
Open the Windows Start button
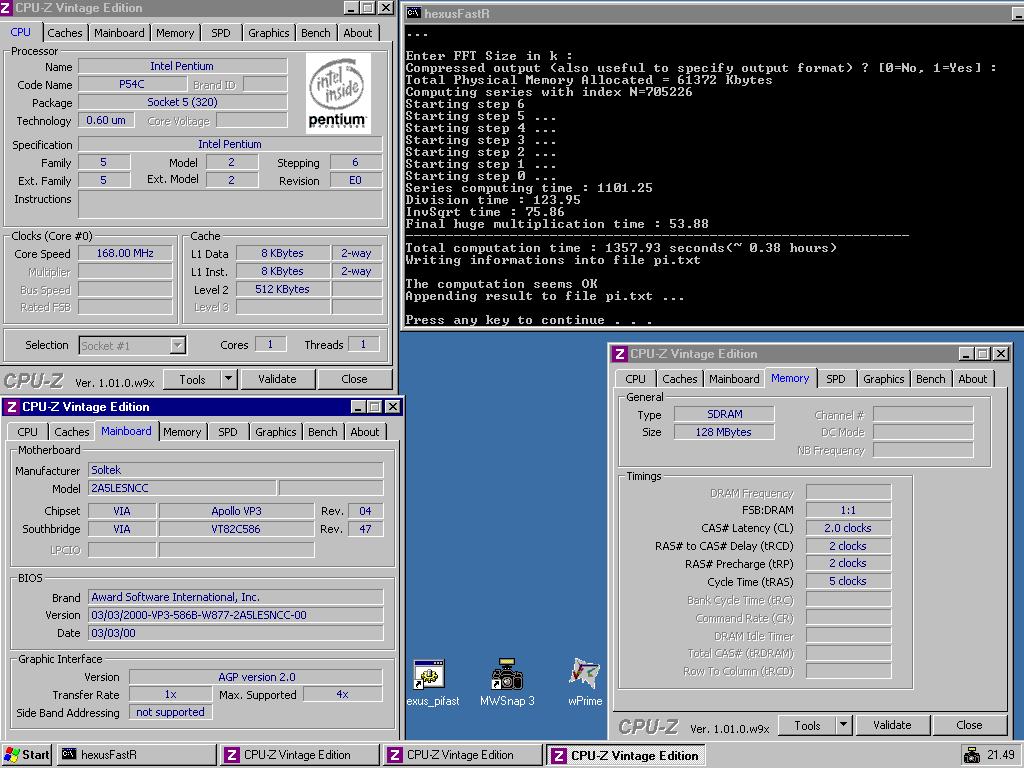(27, 755)
